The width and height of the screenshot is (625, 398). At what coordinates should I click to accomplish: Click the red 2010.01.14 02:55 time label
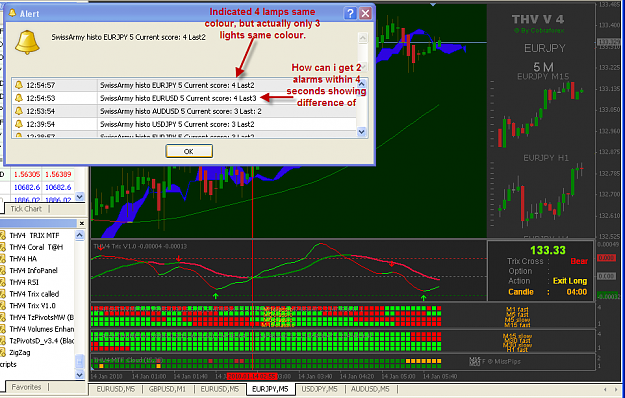252,376
